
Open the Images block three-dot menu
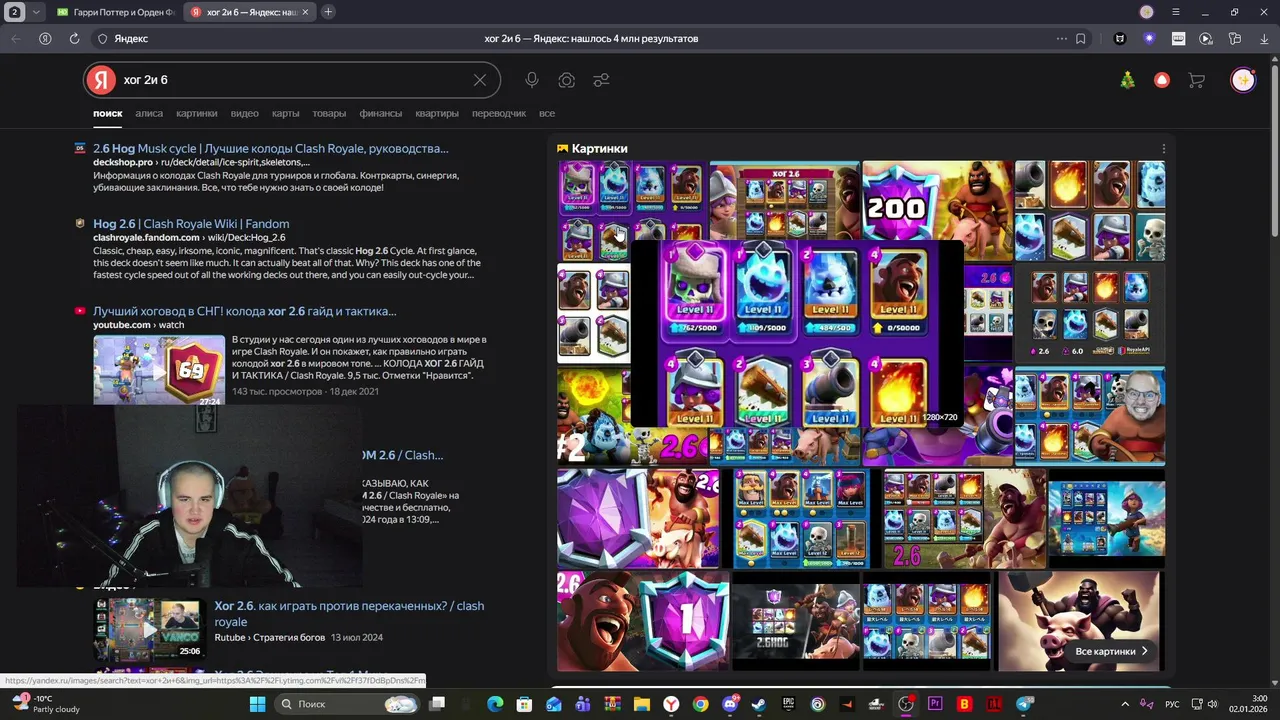tap(1163, 148)
